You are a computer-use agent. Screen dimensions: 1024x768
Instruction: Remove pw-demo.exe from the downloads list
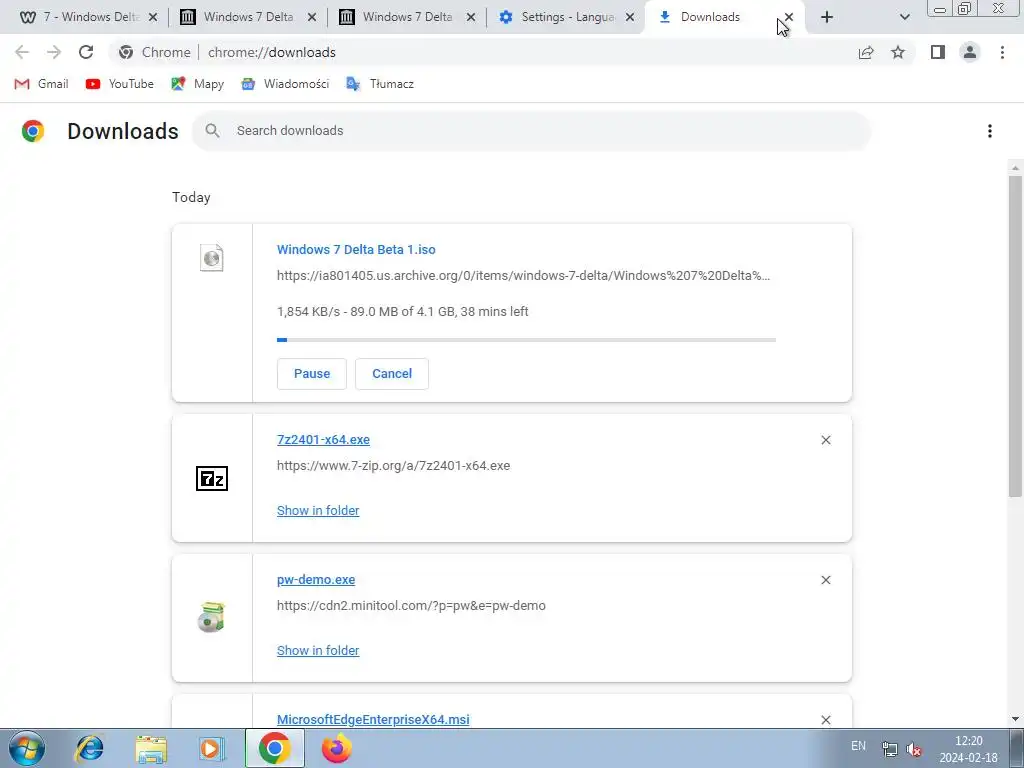click(826, 580)
